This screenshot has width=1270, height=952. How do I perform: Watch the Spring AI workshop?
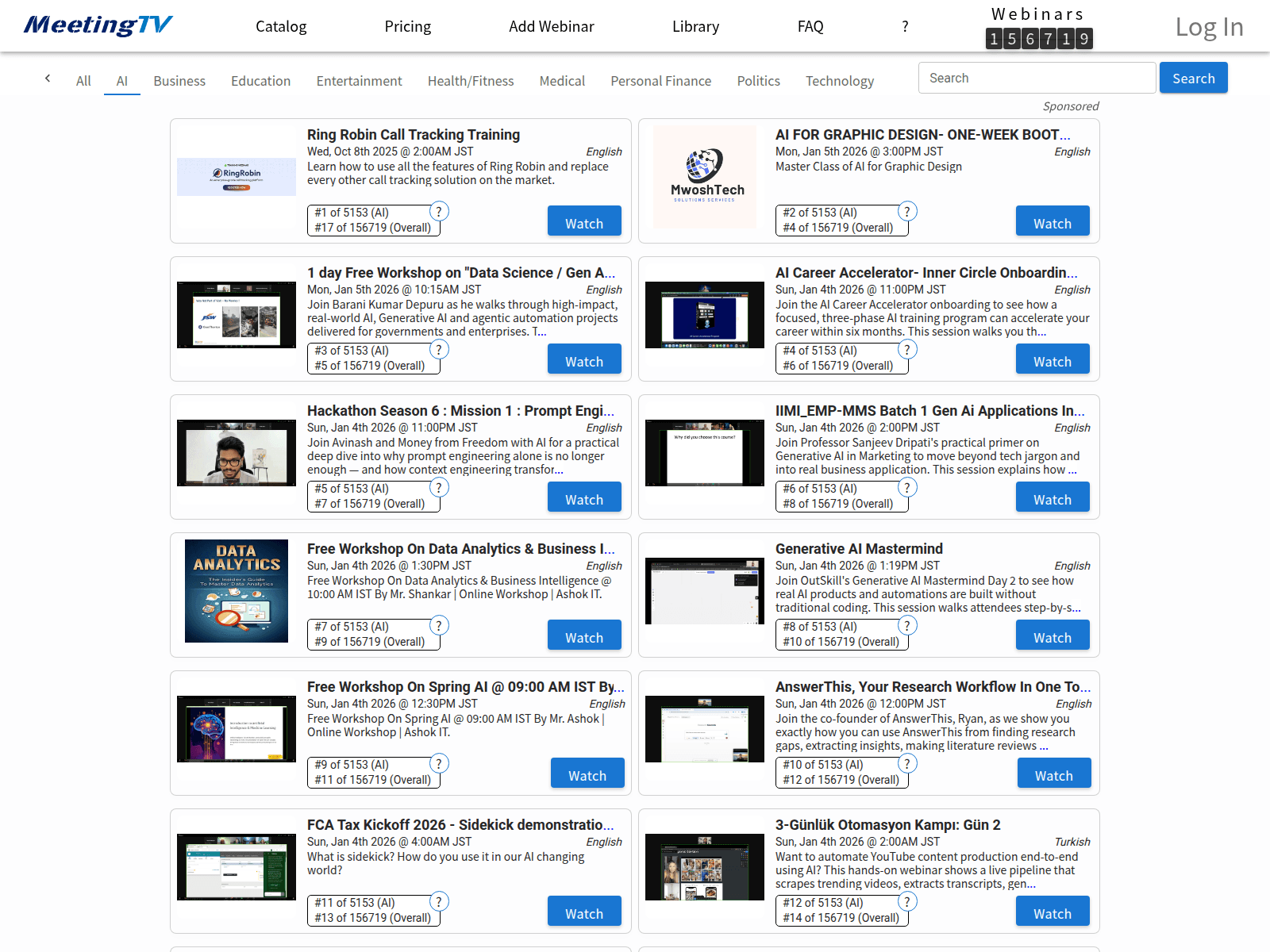tap(587, 773)
